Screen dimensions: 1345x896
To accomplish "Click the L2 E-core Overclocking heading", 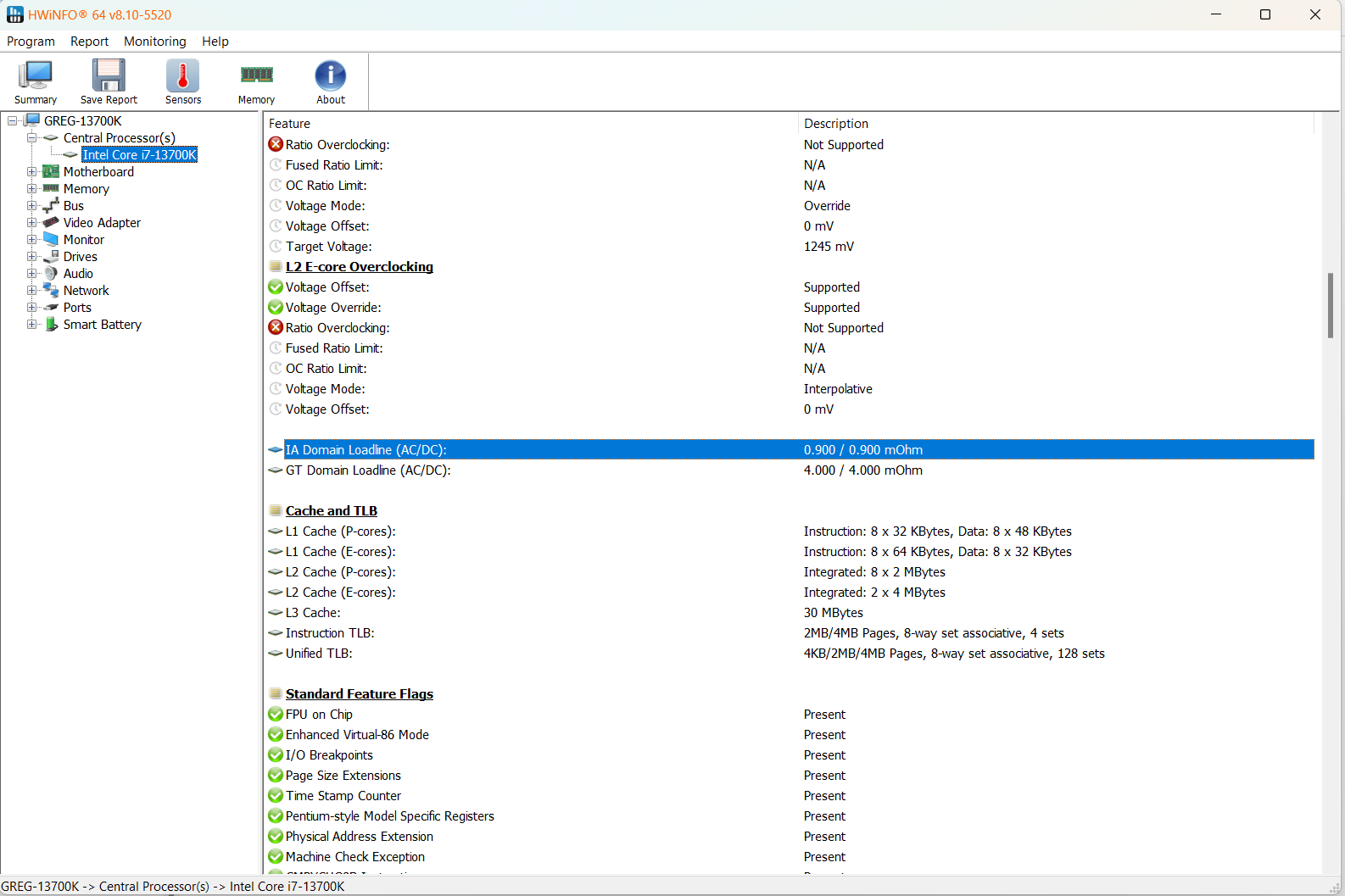I will (359, 266).
